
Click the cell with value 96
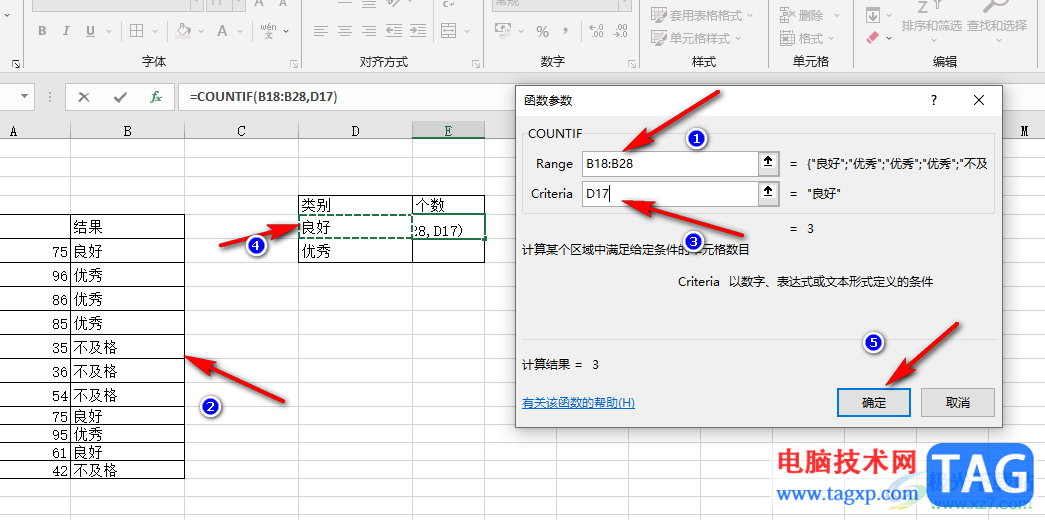point(35,275)
